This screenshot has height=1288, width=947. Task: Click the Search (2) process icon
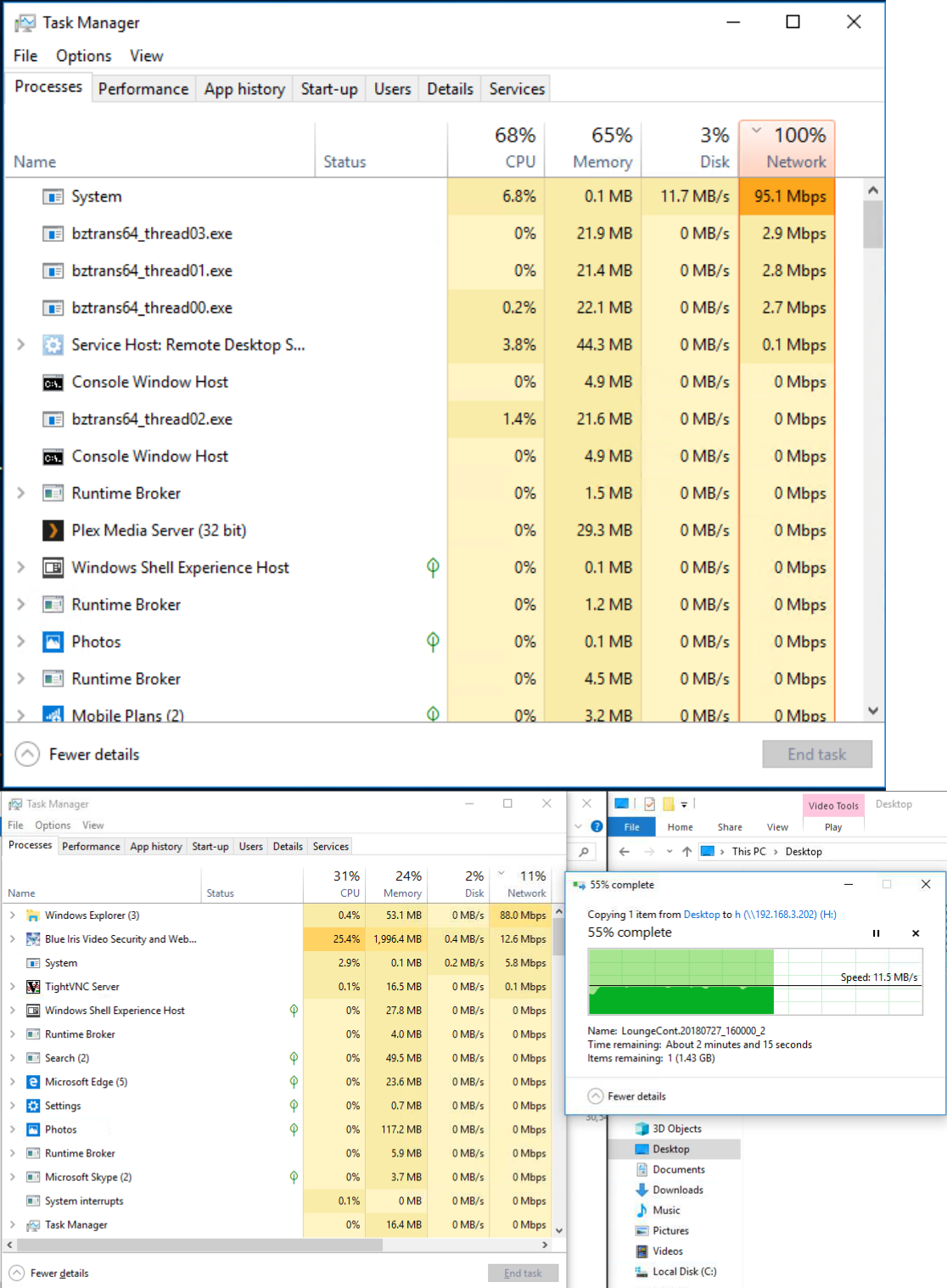33,1058
